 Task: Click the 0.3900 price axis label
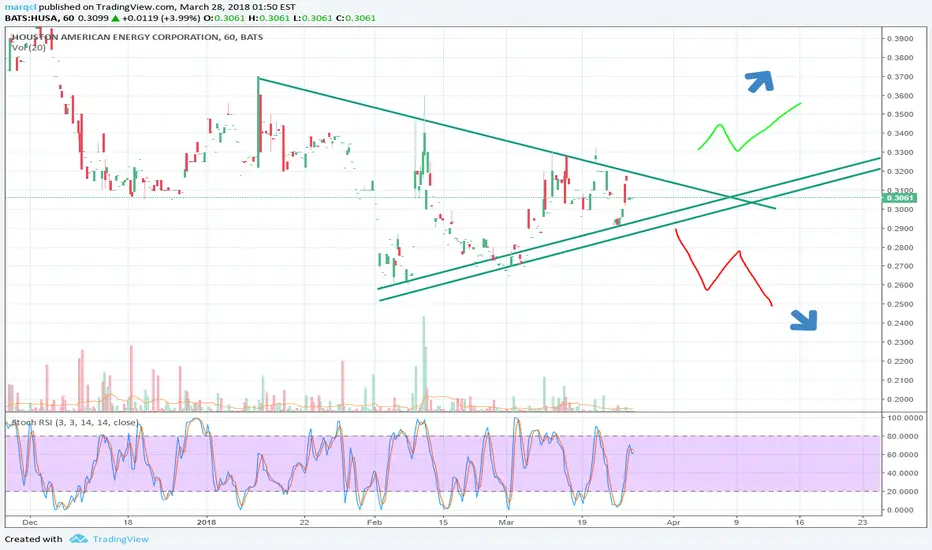coord(900,39)
